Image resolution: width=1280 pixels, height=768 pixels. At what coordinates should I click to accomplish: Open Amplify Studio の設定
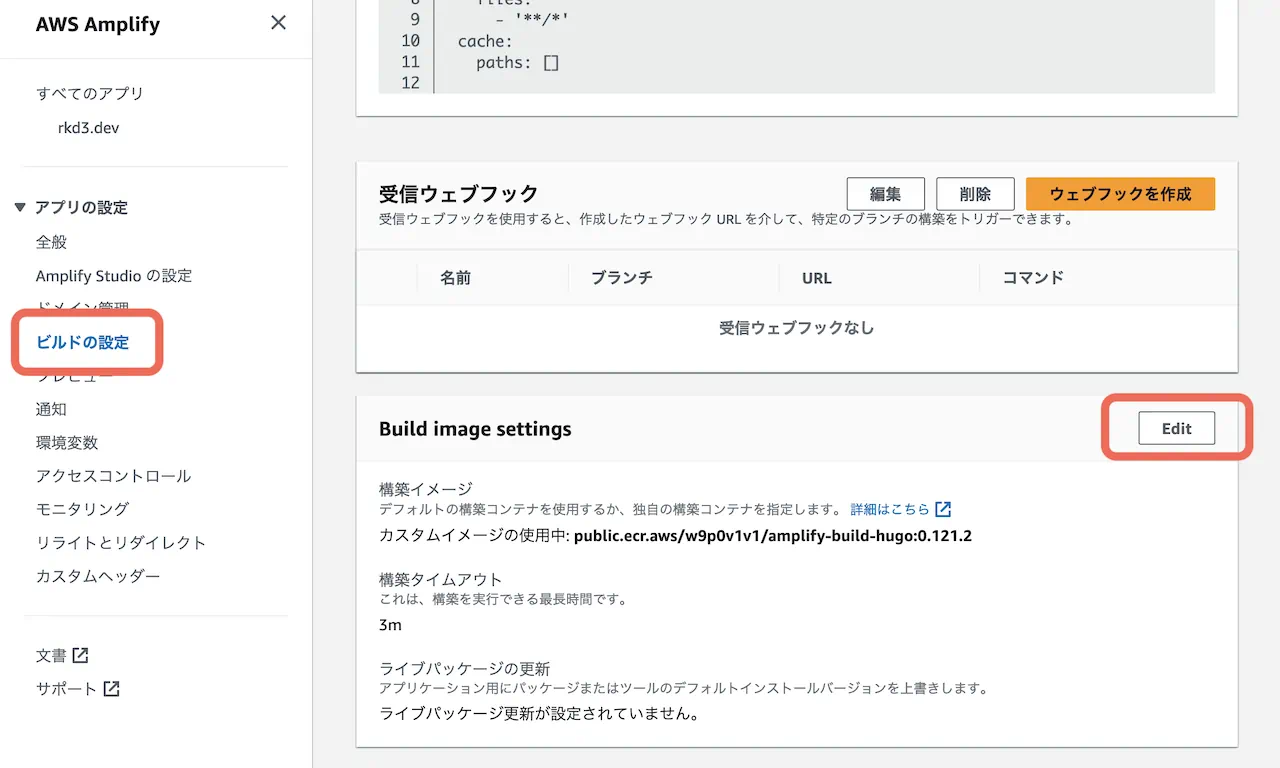pyautogui.click(x=113, y=275)
